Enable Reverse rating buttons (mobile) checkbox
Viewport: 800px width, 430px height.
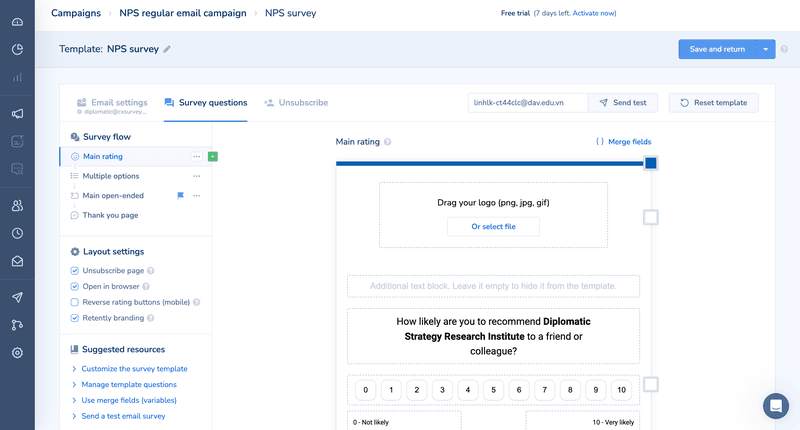pyautogui.click(x=75, y=302)
